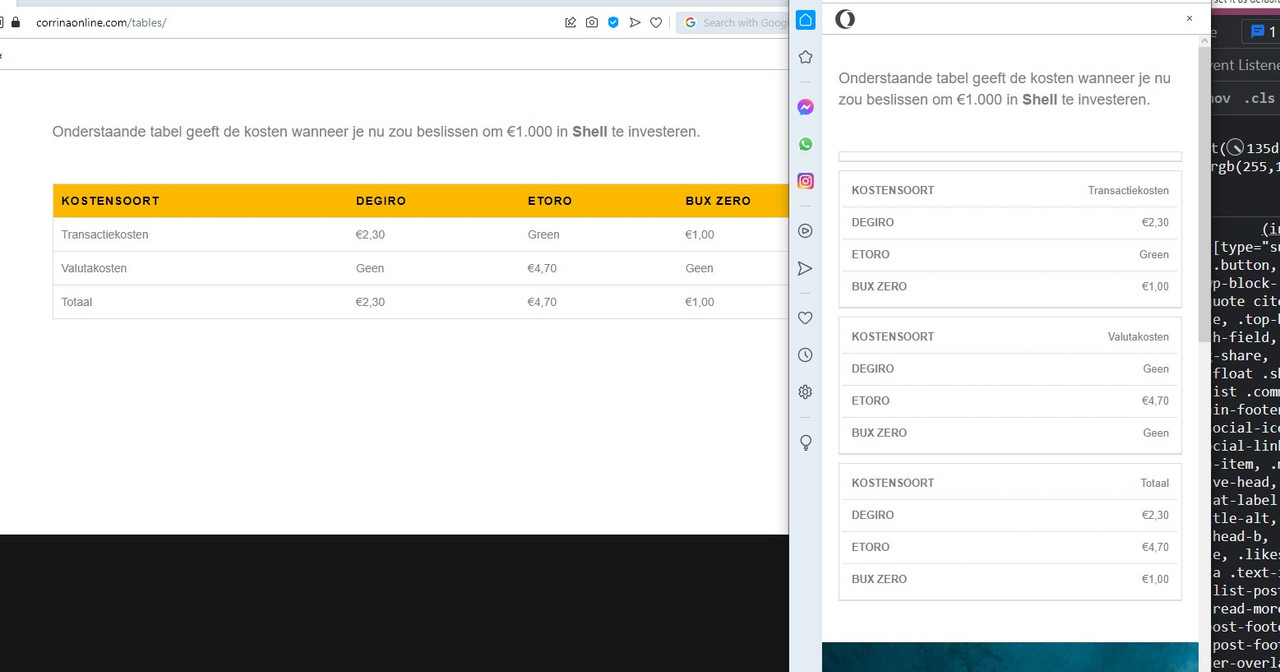The height and width of the screenshot is (672, 1280).
Task: Click the bold Shell word in main page text
Action: pos(590,131)
